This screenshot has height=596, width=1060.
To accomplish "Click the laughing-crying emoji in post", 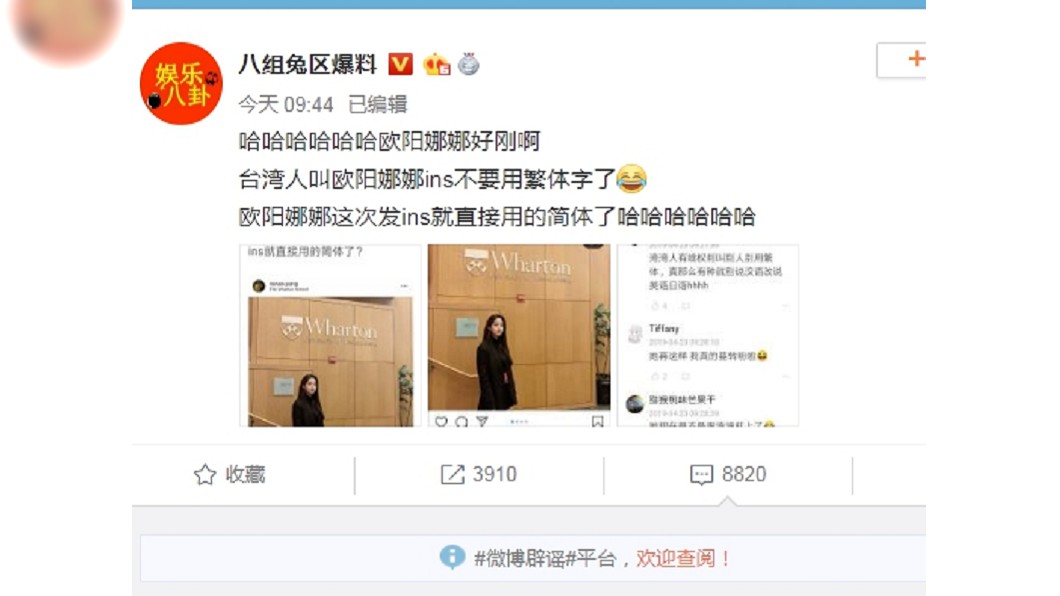I will tap(631, 179).
